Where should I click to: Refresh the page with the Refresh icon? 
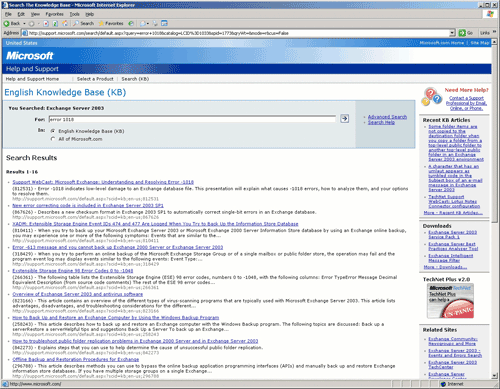pos(55,24)
